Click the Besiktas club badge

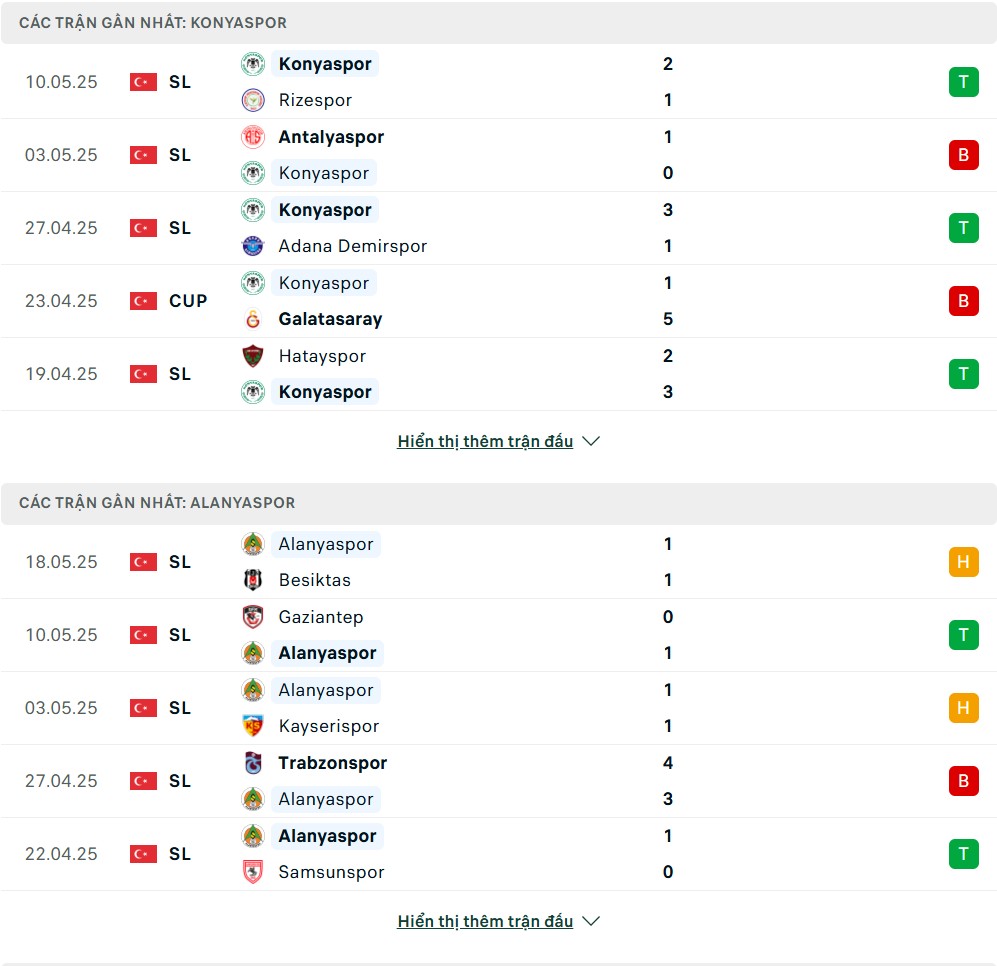(253, 580)
